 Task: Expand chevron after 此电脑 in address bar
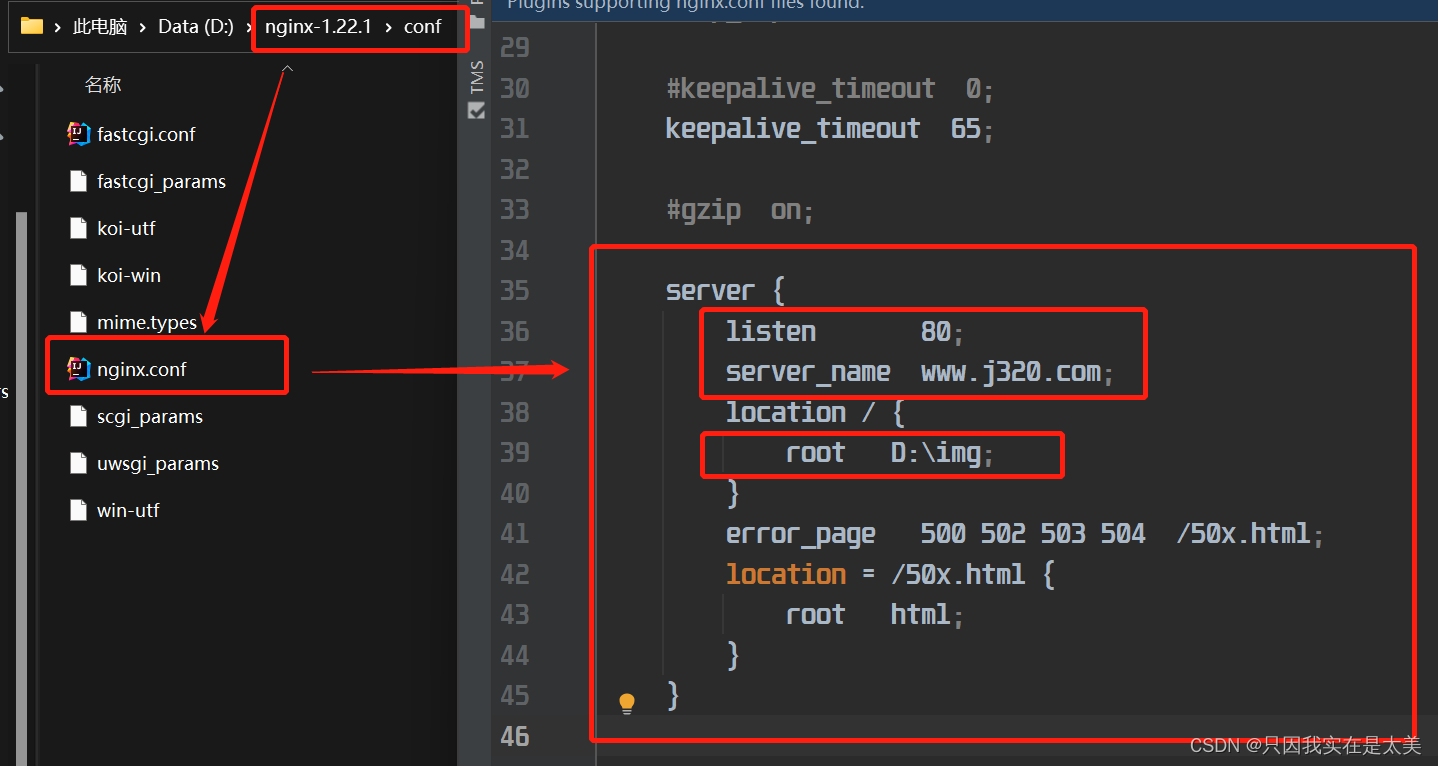pos(142,27)
